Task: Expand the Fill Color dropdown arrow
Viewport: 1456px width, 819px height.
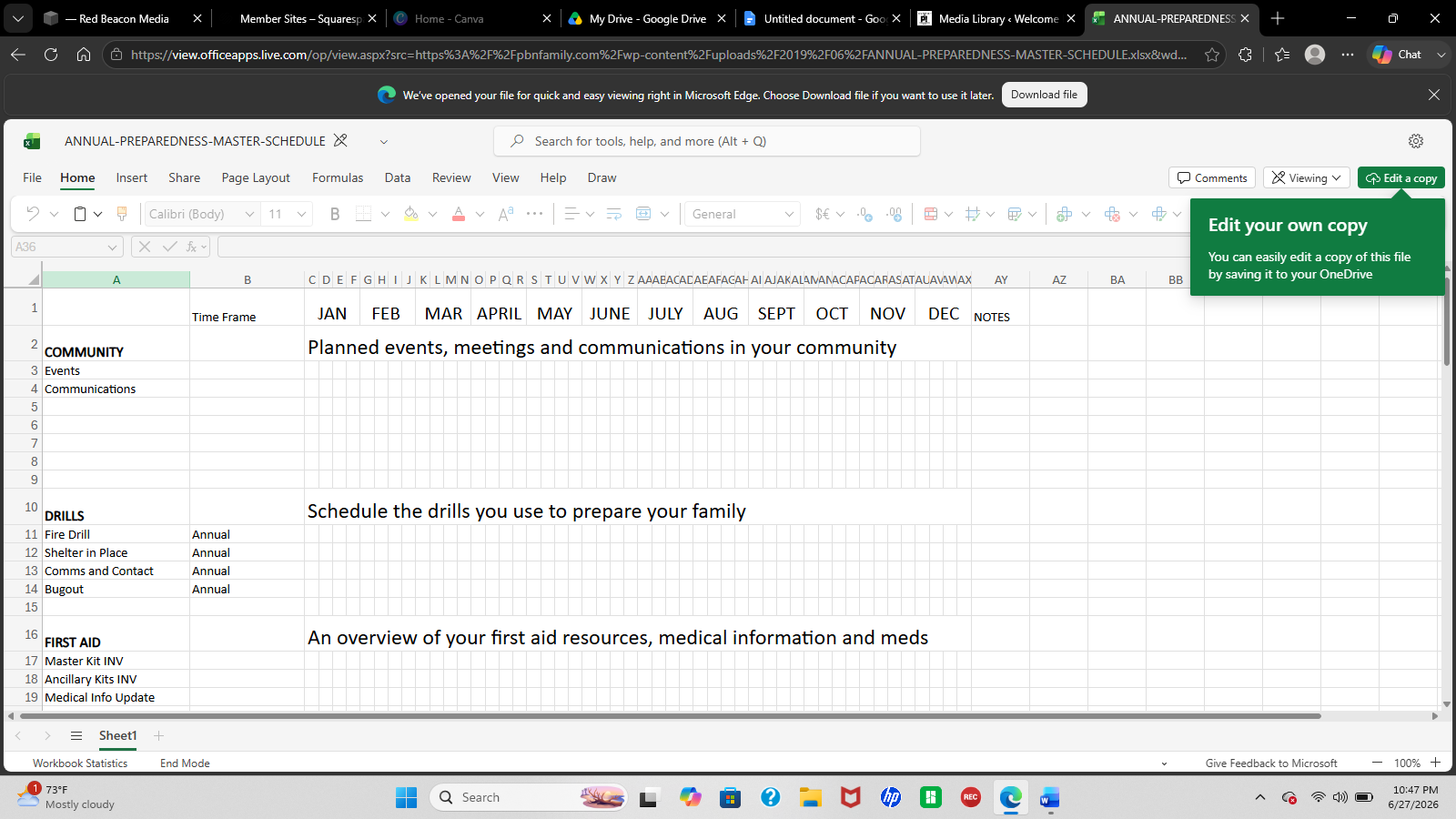Action: pos(432,214)
